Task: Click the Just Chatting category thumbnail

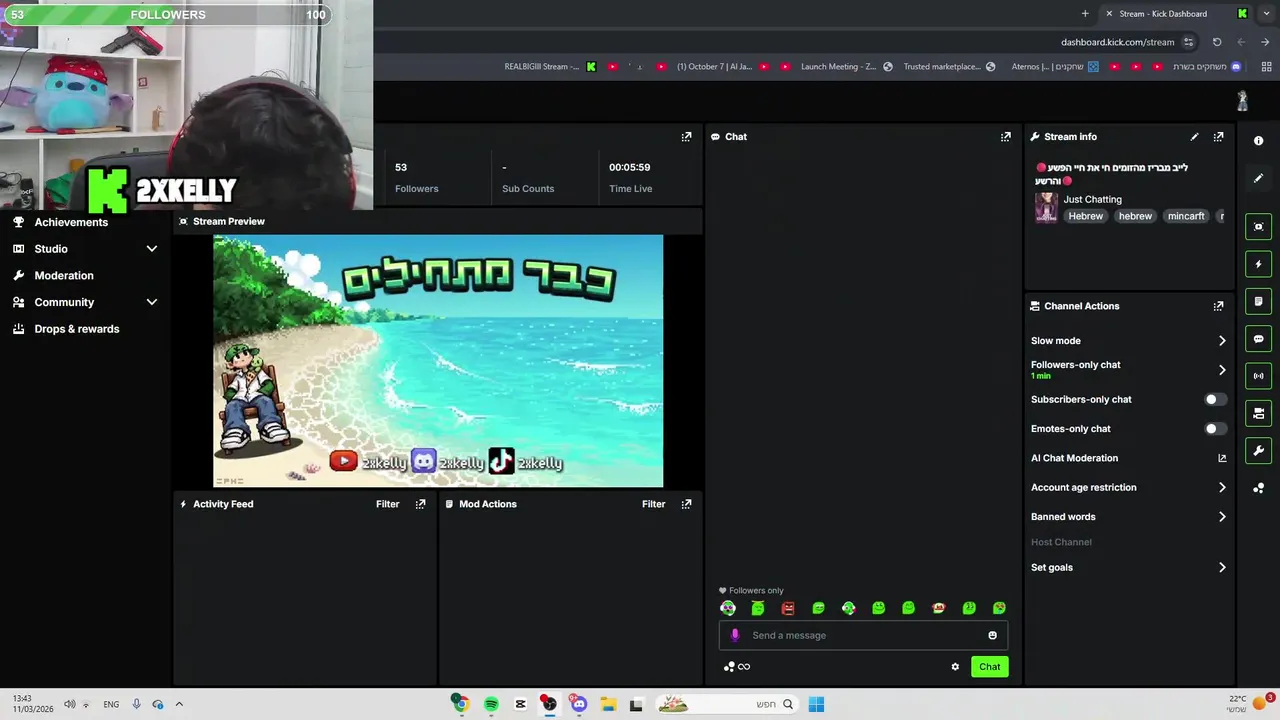Action: 1046,207
